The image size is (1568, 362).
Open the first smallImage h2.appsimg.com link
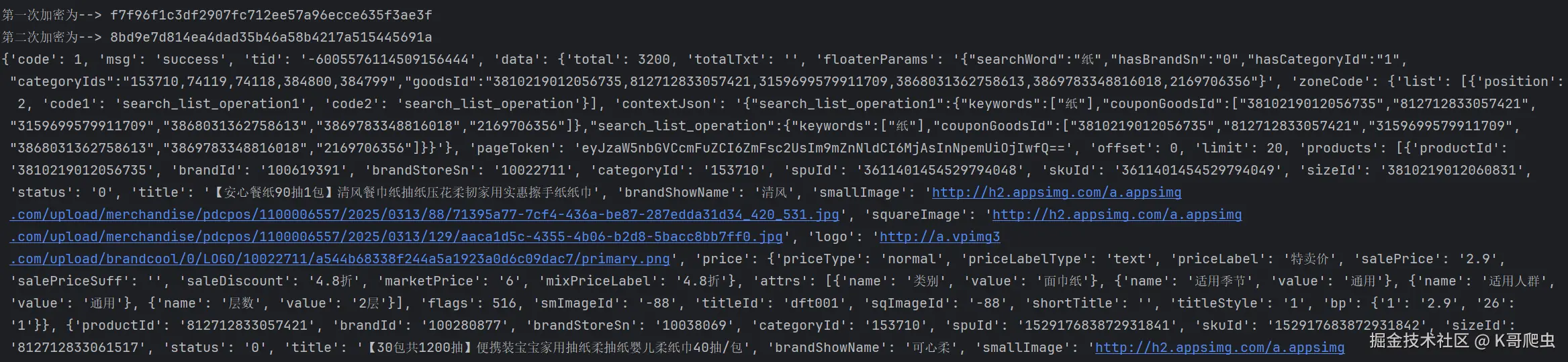coord(1056,193)
